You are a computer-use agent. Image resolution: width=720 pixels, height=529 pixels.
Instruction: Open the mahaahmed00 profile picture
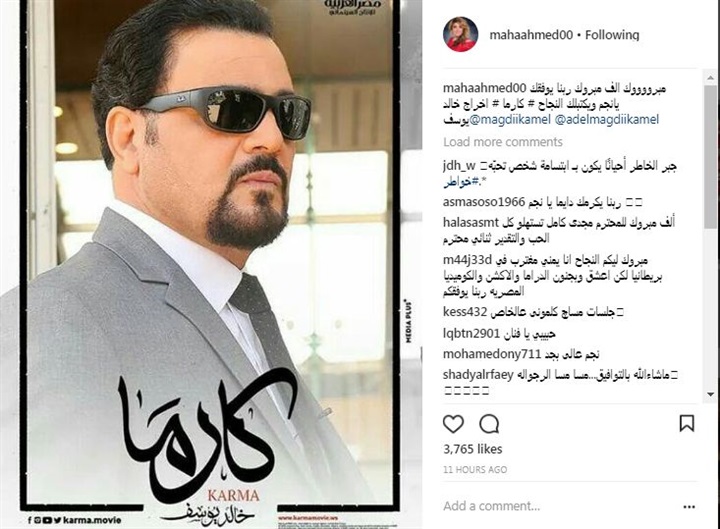pos(461,35)
